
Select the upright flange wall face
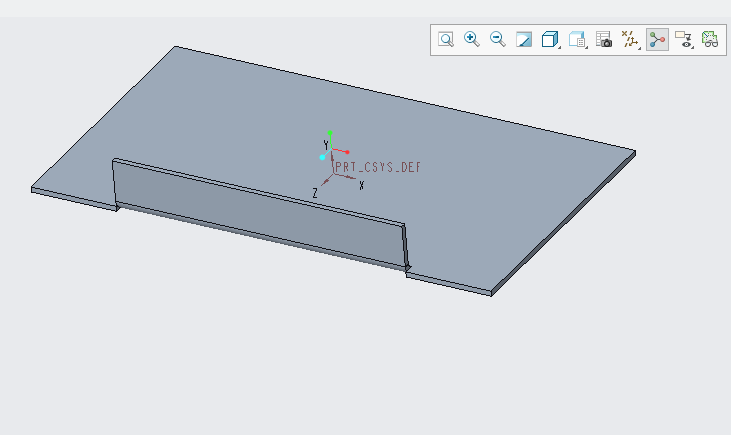(x=261, y=215)
